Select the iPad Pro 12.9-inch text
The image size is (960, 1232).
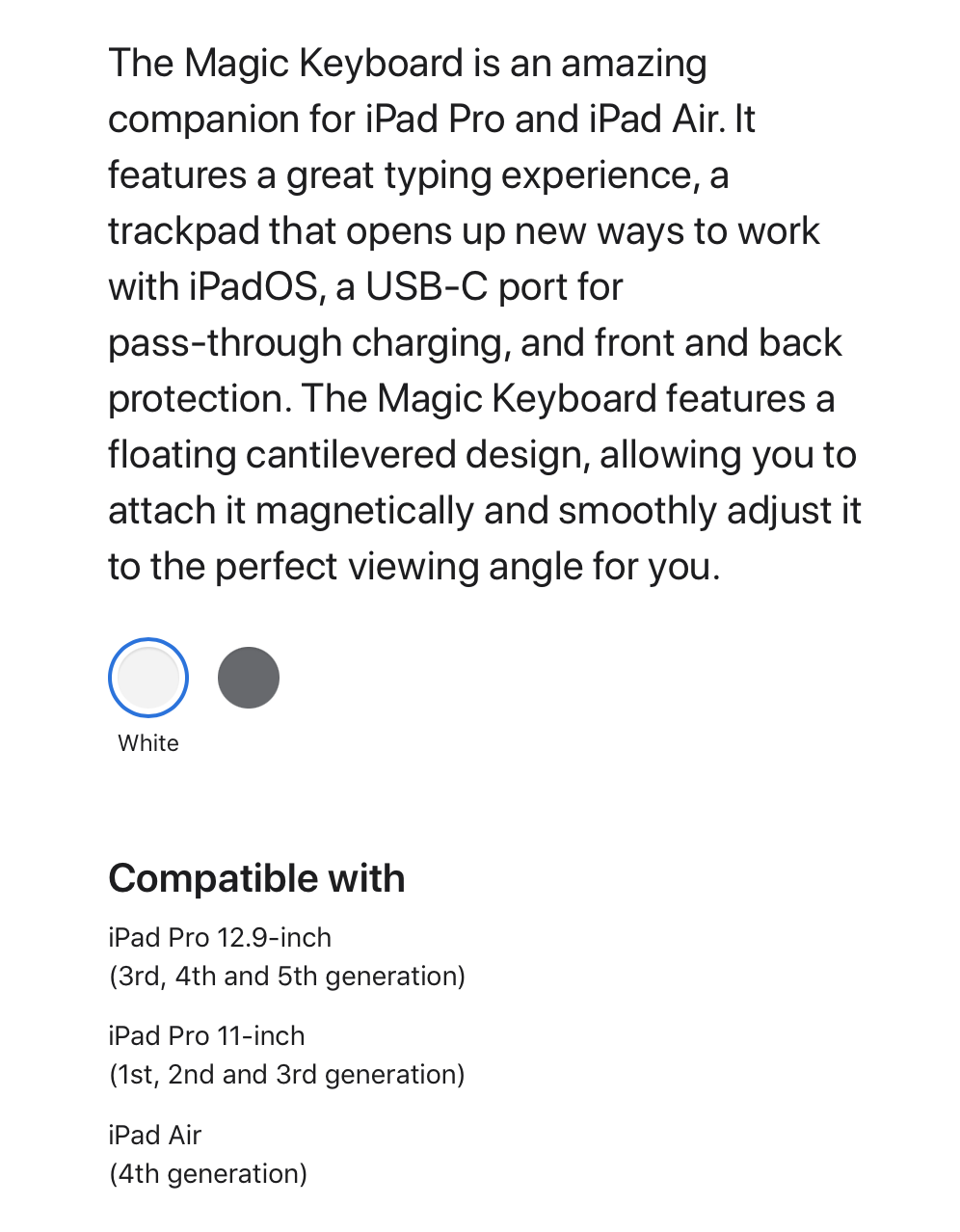[220, 937]
